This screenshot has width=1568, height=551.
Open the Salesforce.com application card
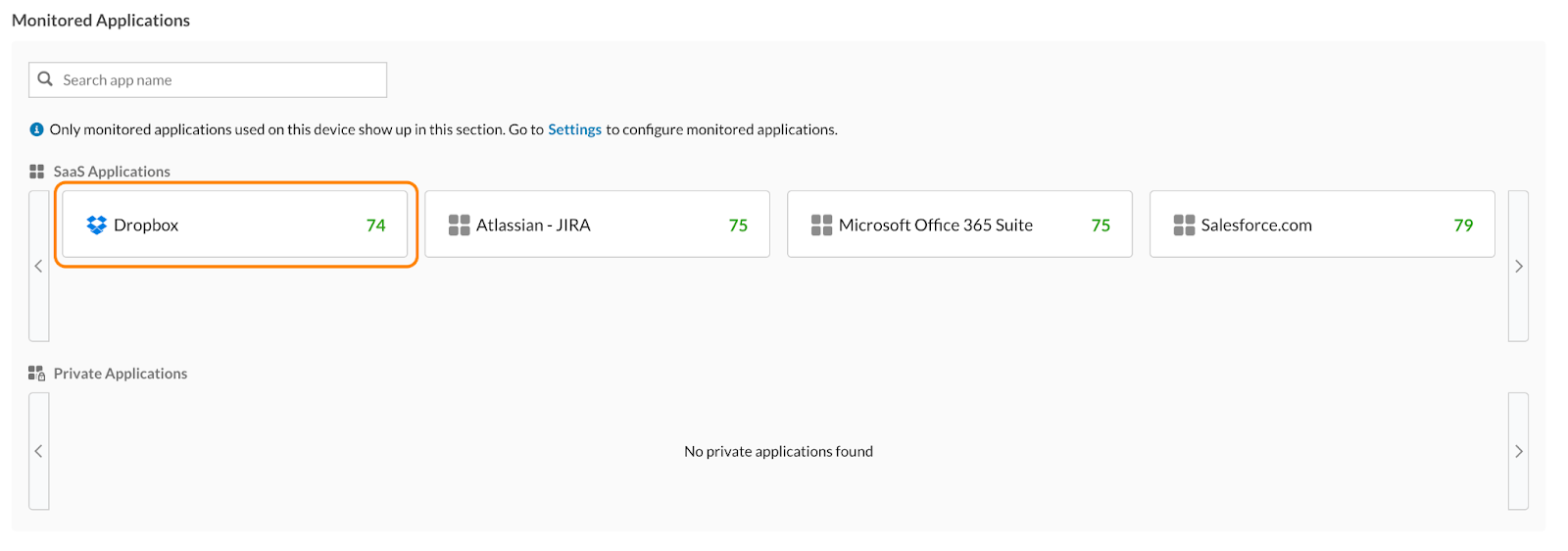[1322, 225]
